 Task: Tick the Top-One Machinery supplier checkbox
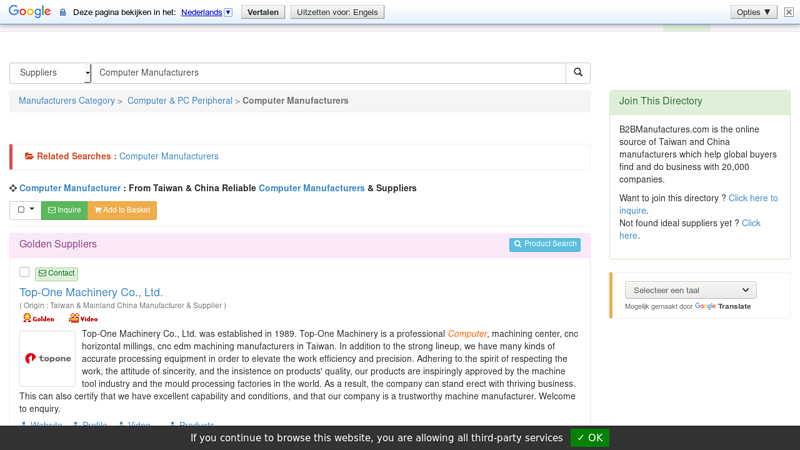click(x=24, y=272)
